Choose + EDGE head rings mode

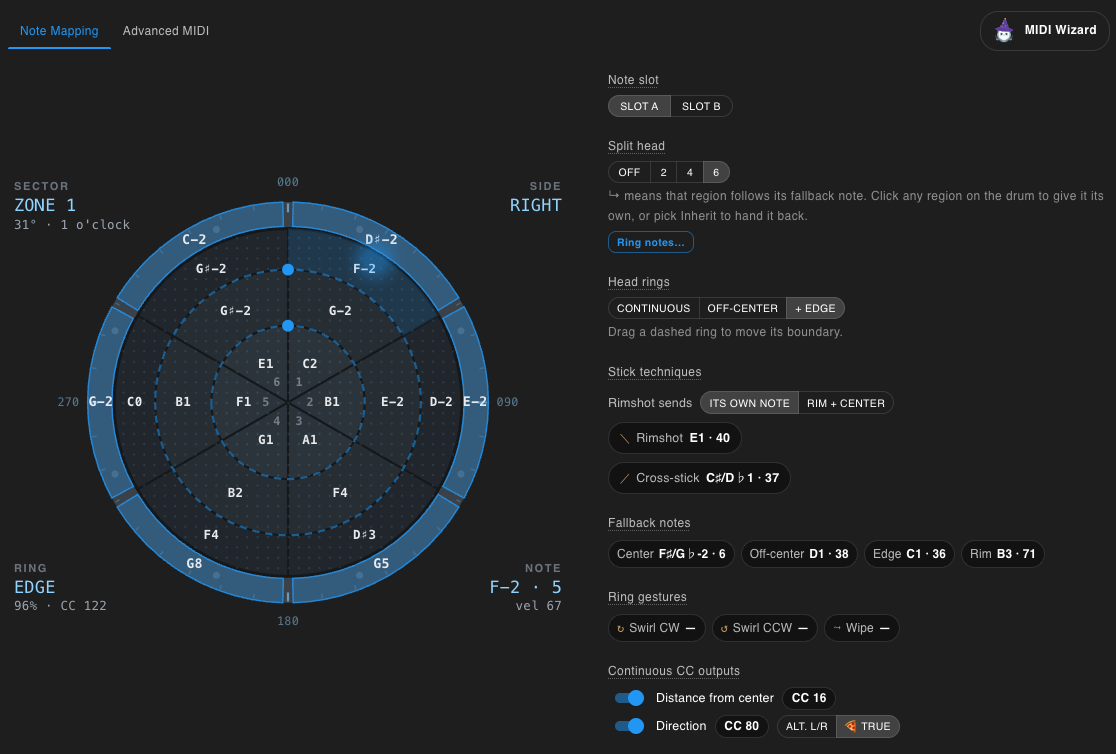pos(815,308)
